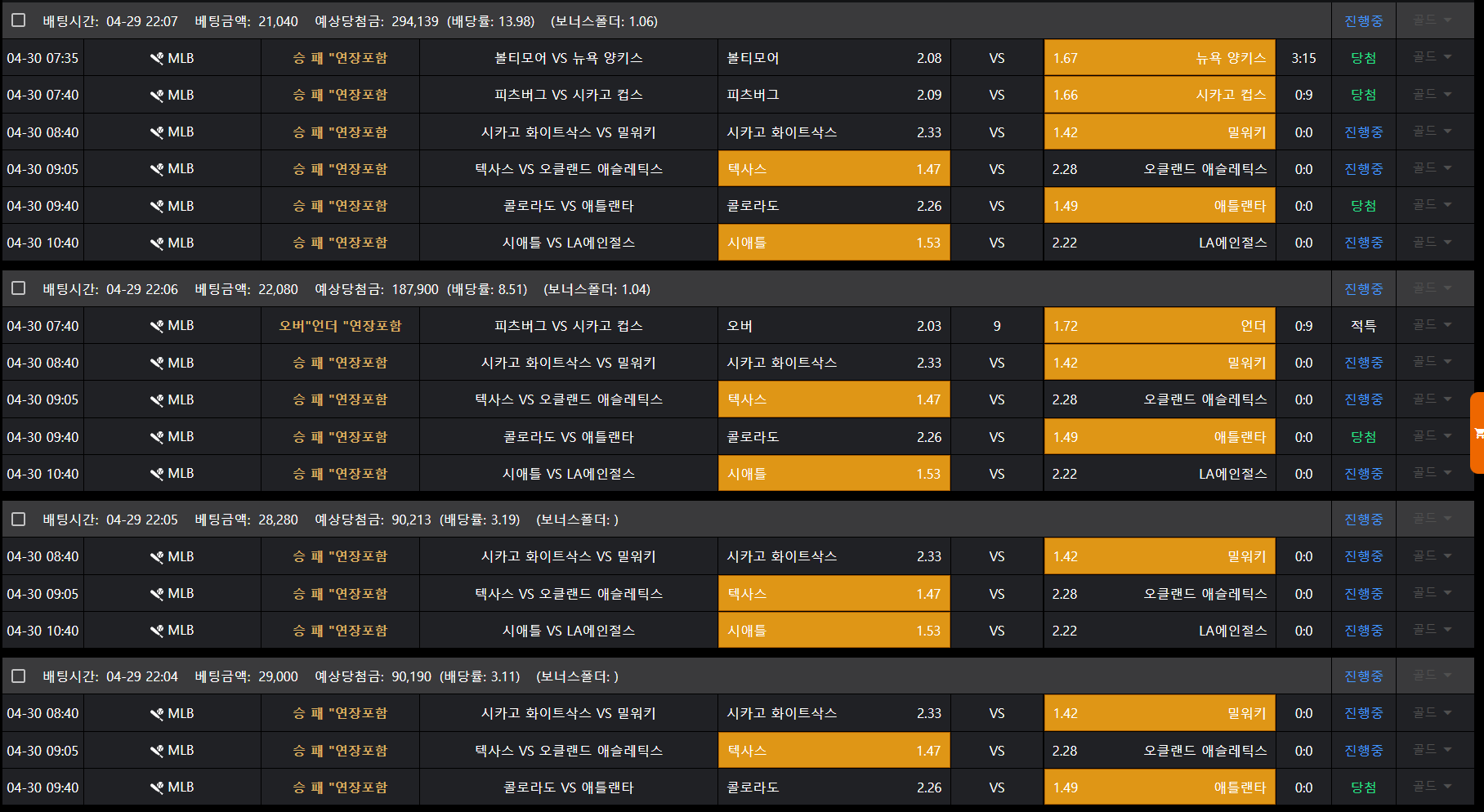
Task: Tick the checkbox for the 22:04 bet slip
Action: point(19,676)
